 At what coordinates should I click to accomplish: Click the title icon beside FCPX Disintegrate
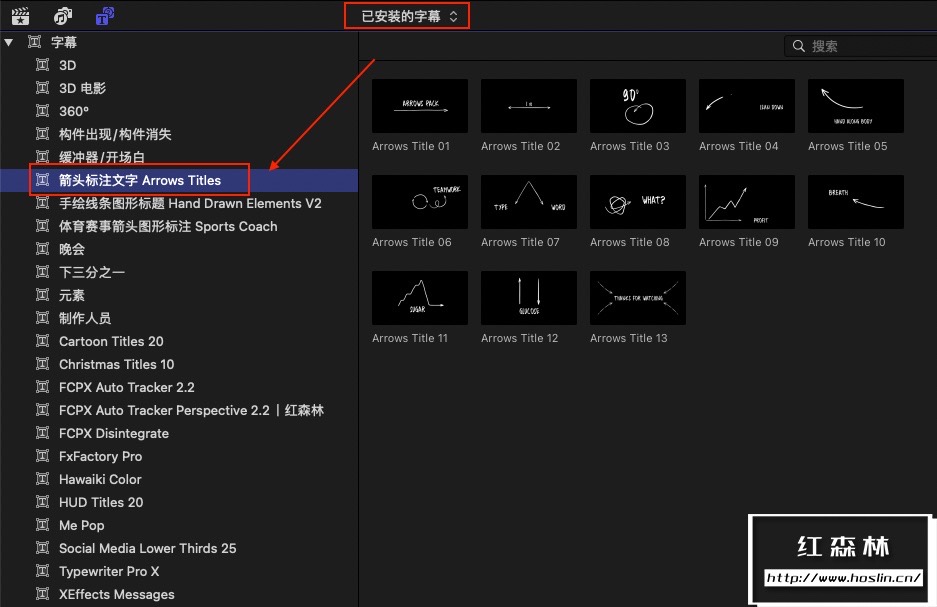click(x=42, y=433)
